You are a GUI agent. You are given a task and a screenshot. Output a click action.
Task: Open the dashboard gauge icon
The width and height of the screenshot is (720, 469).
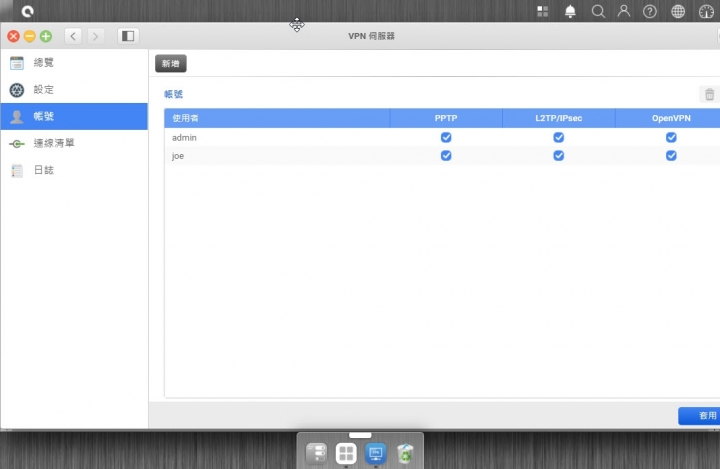pos(706,11)
